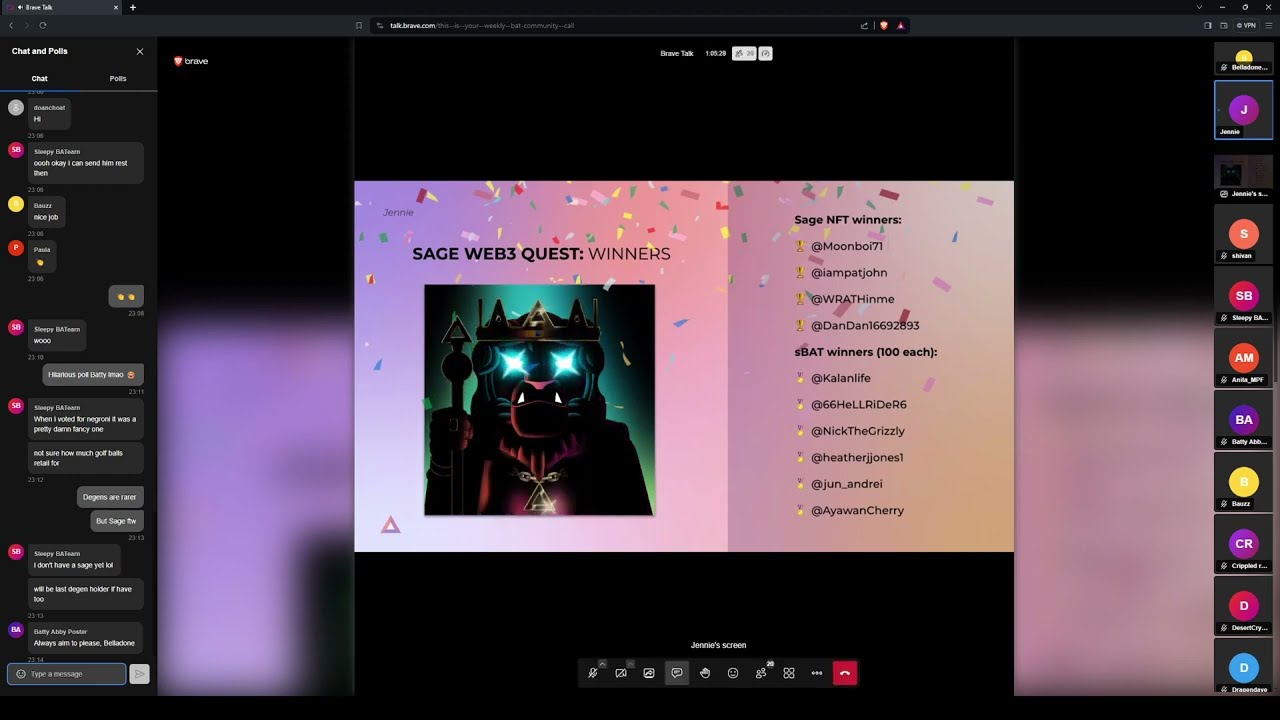Click the Brave logo in header

point(191,61)
